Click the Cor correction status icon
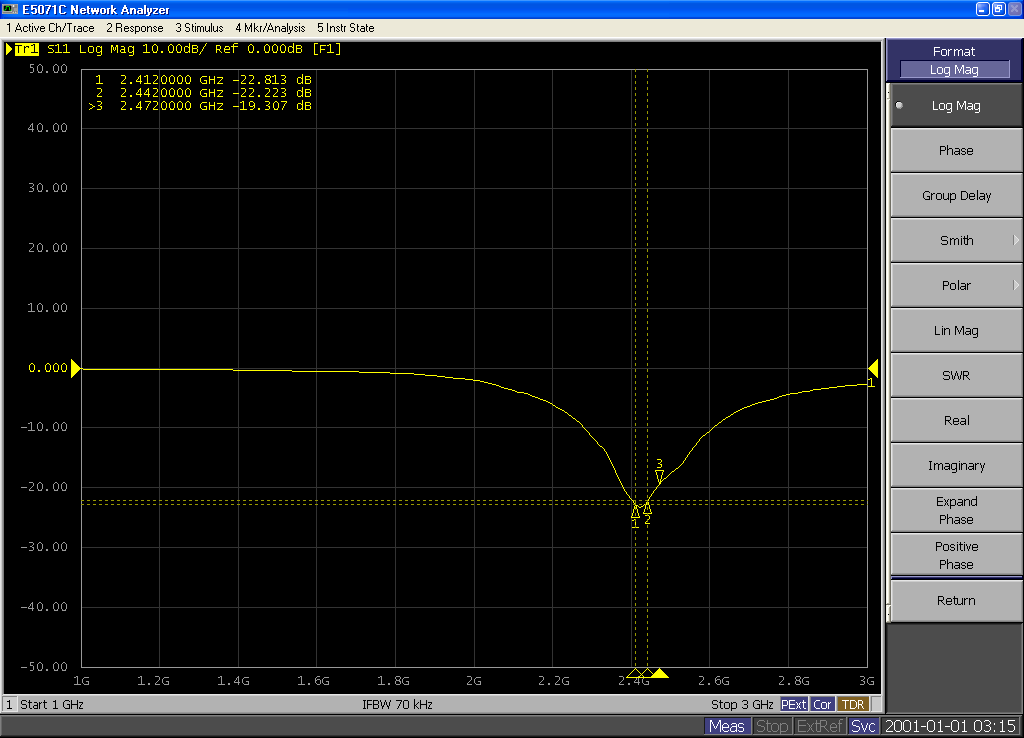1024x738 pixels. coord(822,704)
